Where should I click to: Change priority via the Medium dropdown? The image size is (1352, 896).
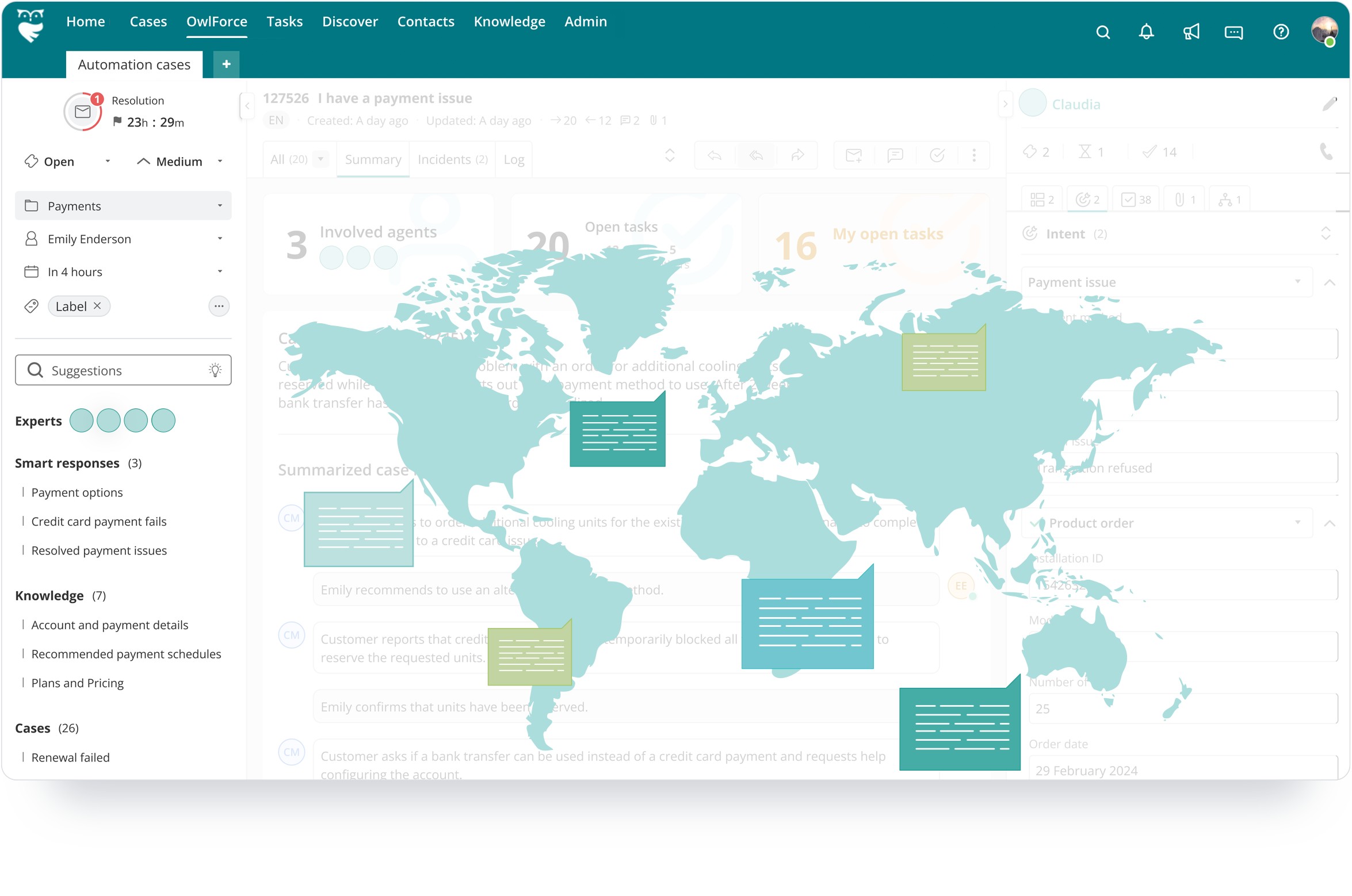coord(220,161)
